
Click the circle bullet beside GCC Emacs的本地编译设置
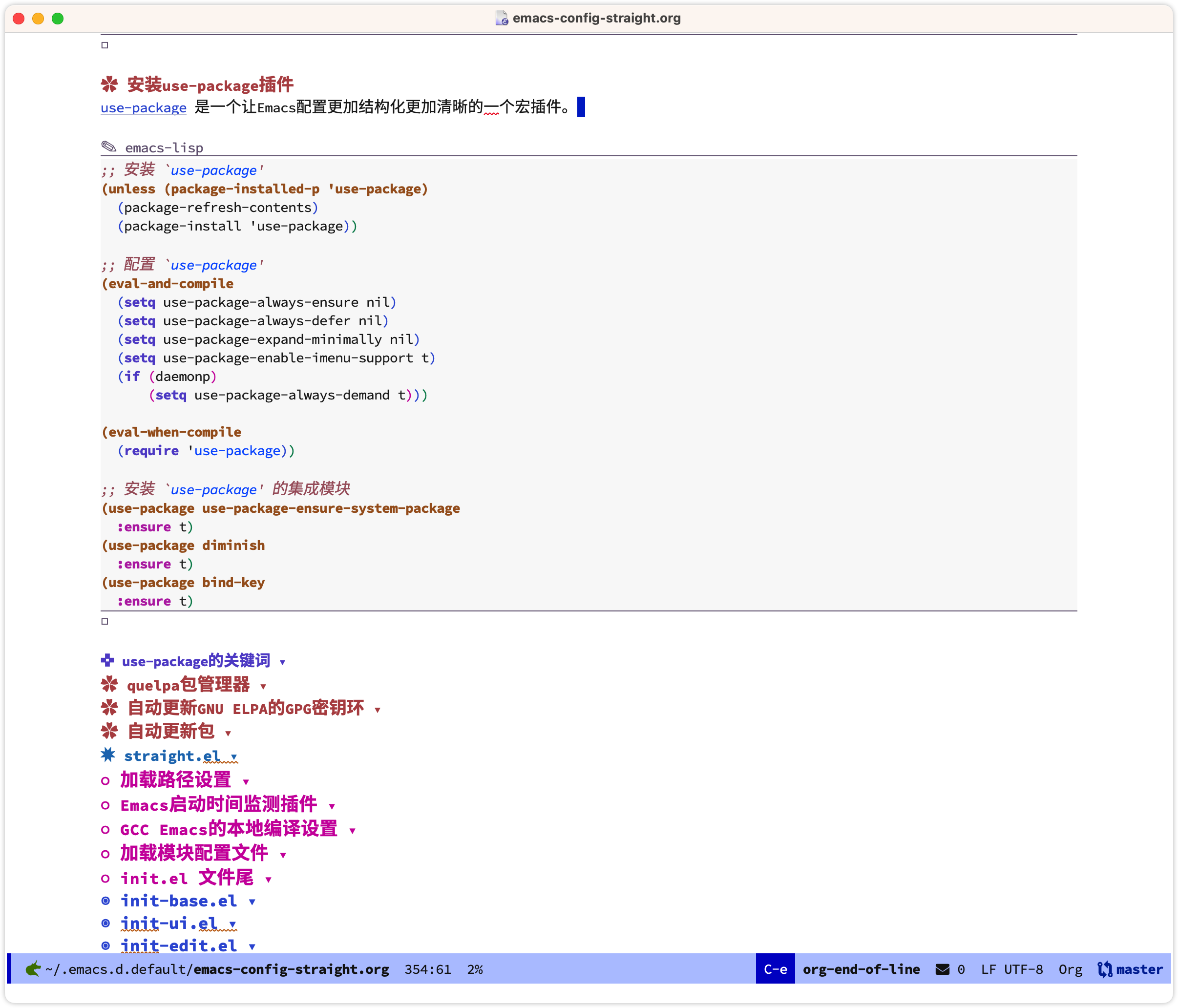(x=105, y=830)
